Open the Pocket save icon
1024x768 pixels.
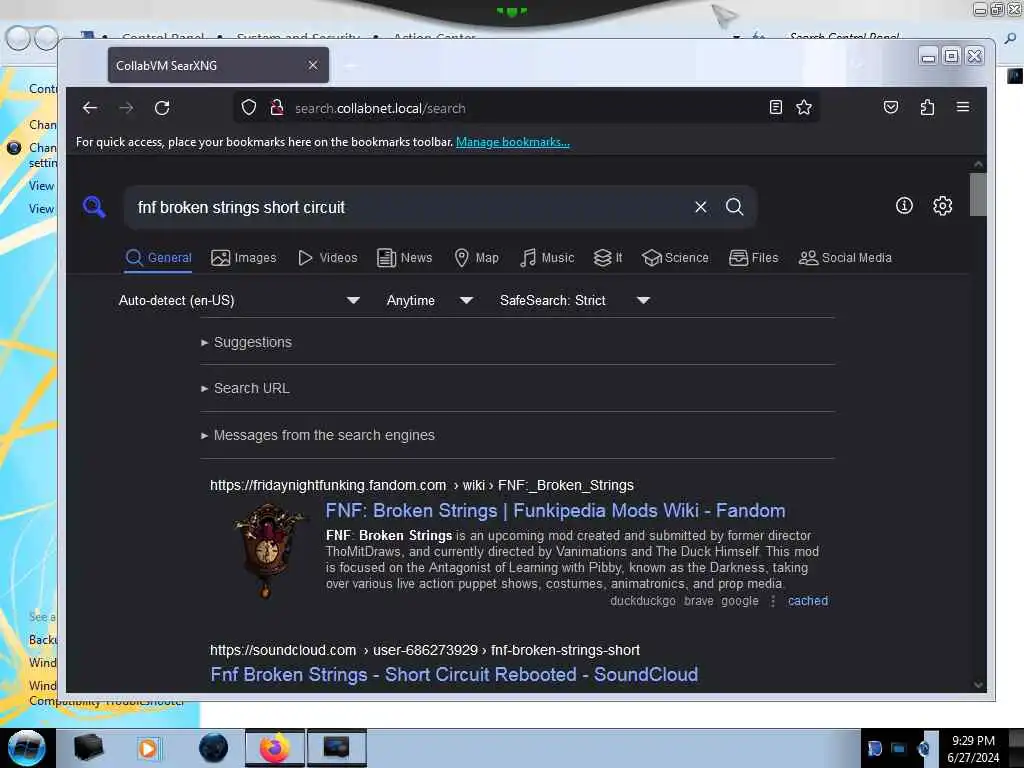[x=891, y=107]
